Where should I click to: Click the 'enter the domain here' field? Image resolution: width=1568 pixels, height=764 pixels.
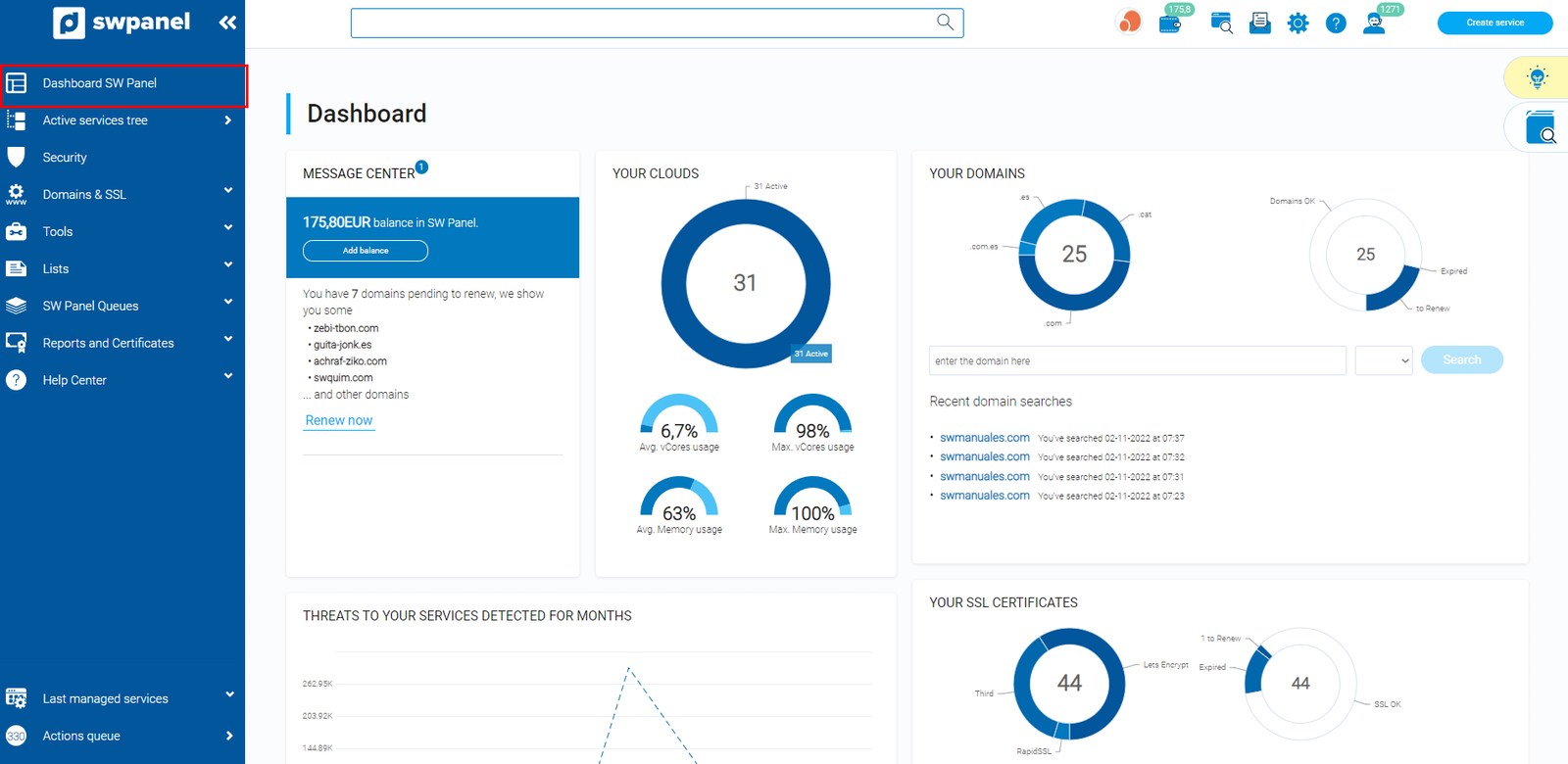point(1138,360)
